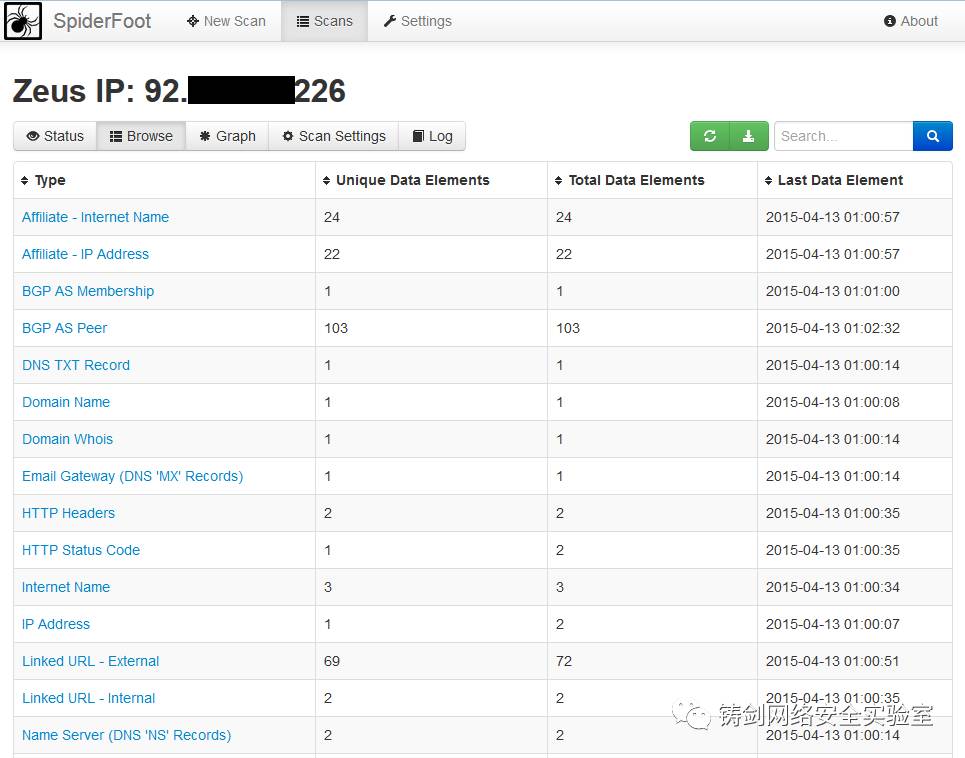
Task: Open Affiliate - IP Address results
Action: click(x=86, y=254)
